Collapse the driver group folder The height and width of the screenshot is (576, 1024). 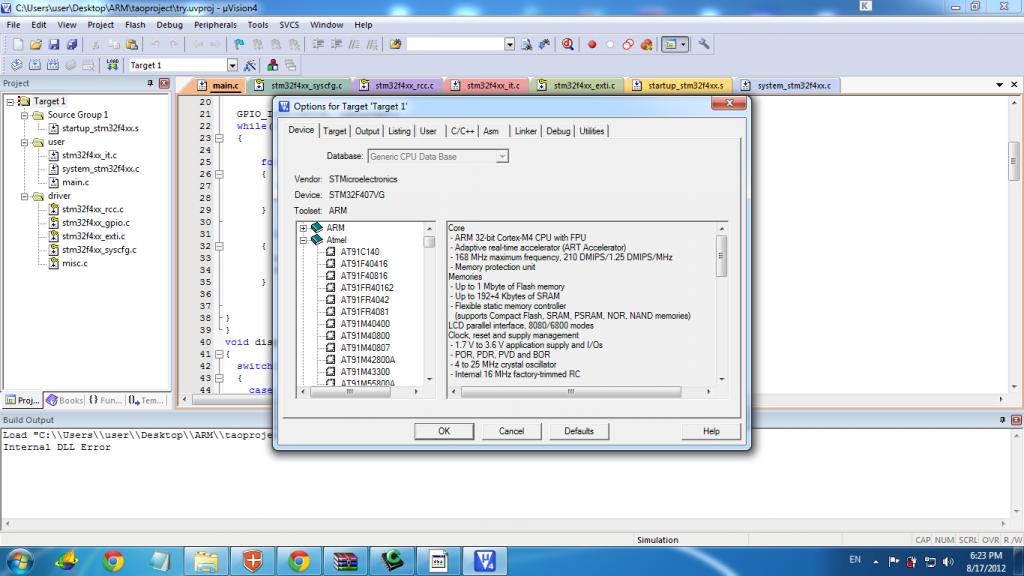(x=24, y=196)
